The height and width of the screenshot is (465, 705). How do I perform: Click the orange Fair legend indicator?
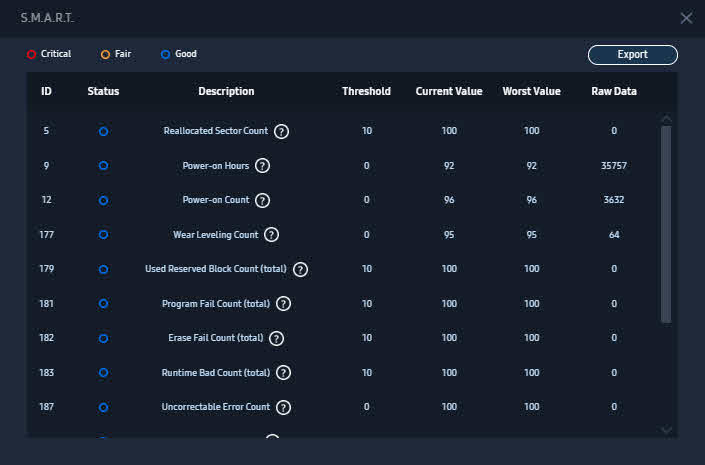point(106,54)
